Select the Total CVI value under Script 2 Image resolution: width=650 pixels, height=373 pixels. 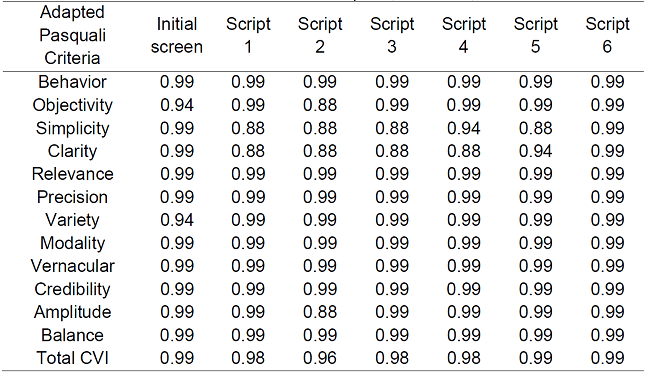tap(320, 358)
